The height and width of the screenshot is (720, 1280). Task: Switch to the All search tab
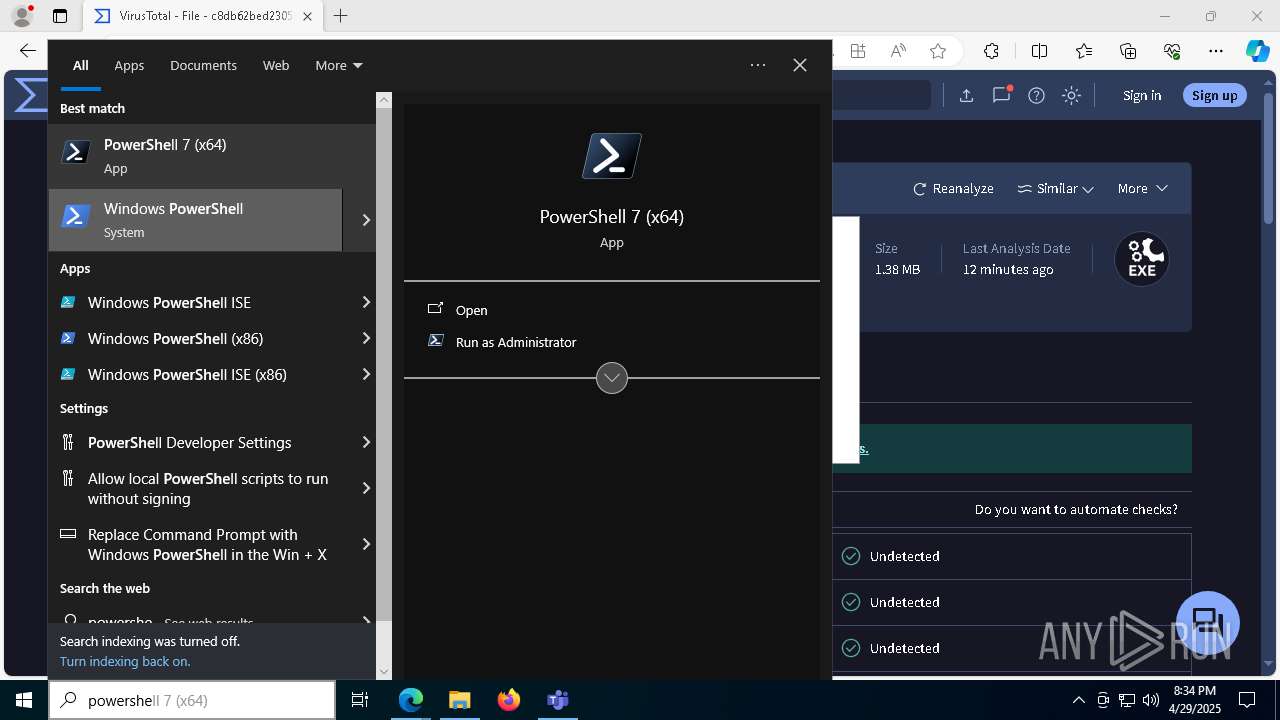(81, 65)
